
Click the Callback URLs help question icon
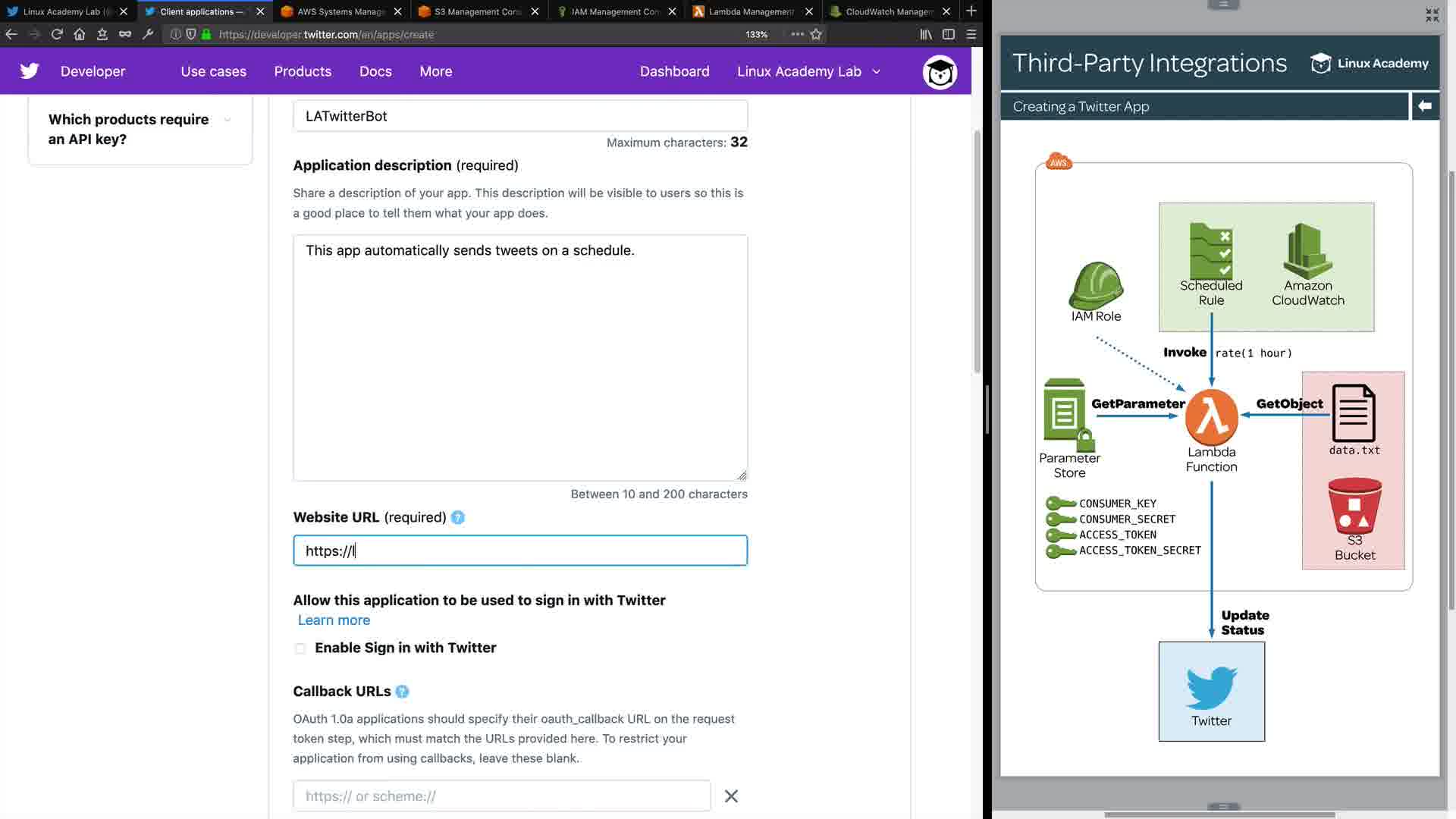(x=402, y=692)
